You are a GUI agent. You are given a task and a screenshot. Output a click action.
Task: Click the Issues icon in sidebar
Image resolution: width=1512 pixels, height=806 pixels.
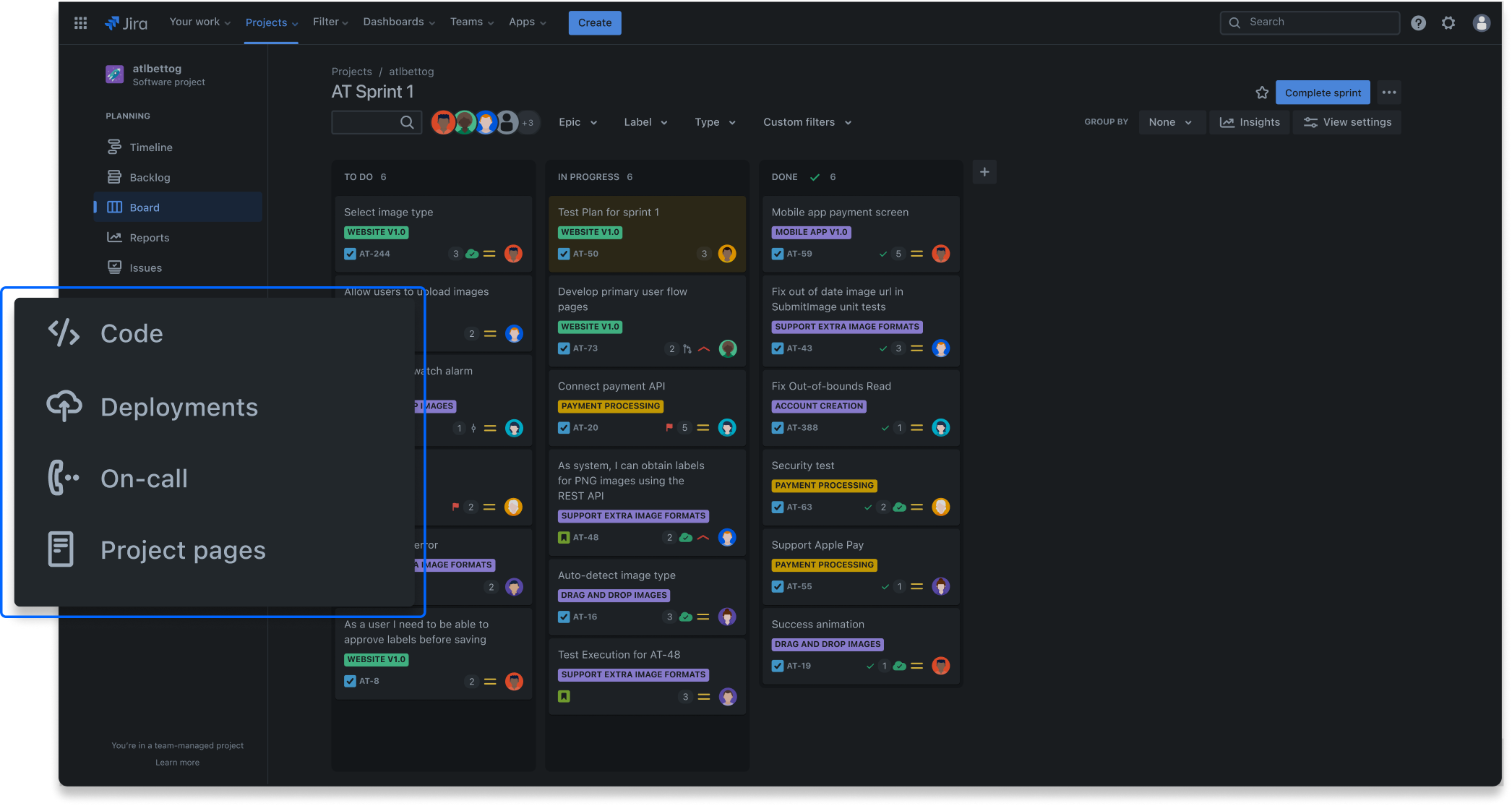pos(115,267)
